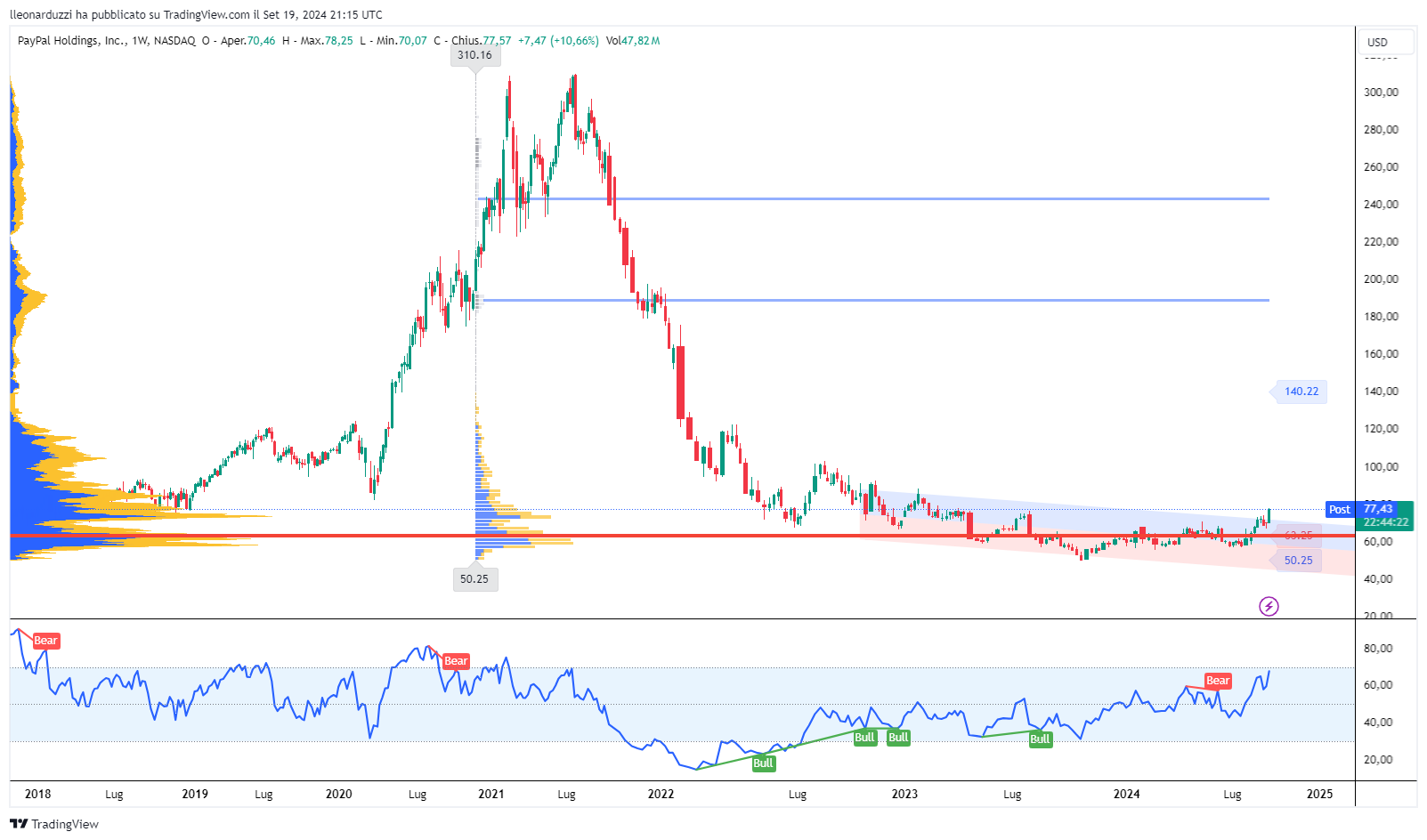Image resolution: width=1427 pixels, height=840 pixels.
Task: Click the Chius.77,57 close value
Action: point(482,41)
